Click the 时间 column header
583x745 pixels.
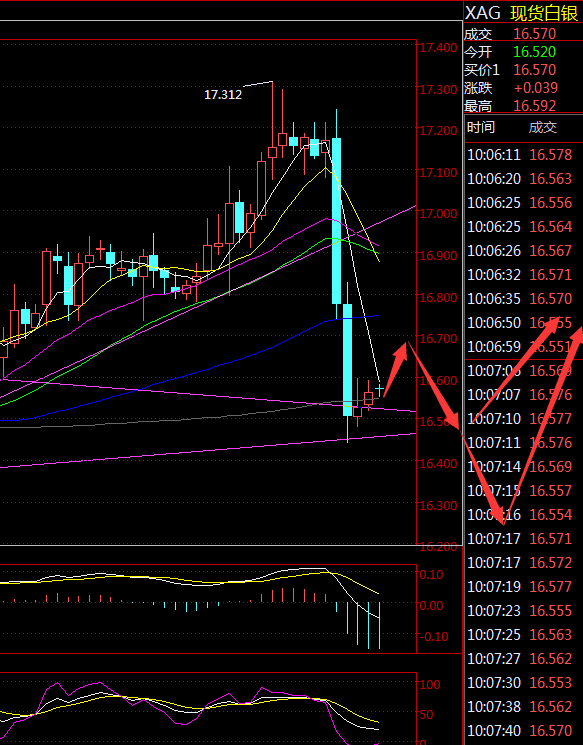(481, 127)
